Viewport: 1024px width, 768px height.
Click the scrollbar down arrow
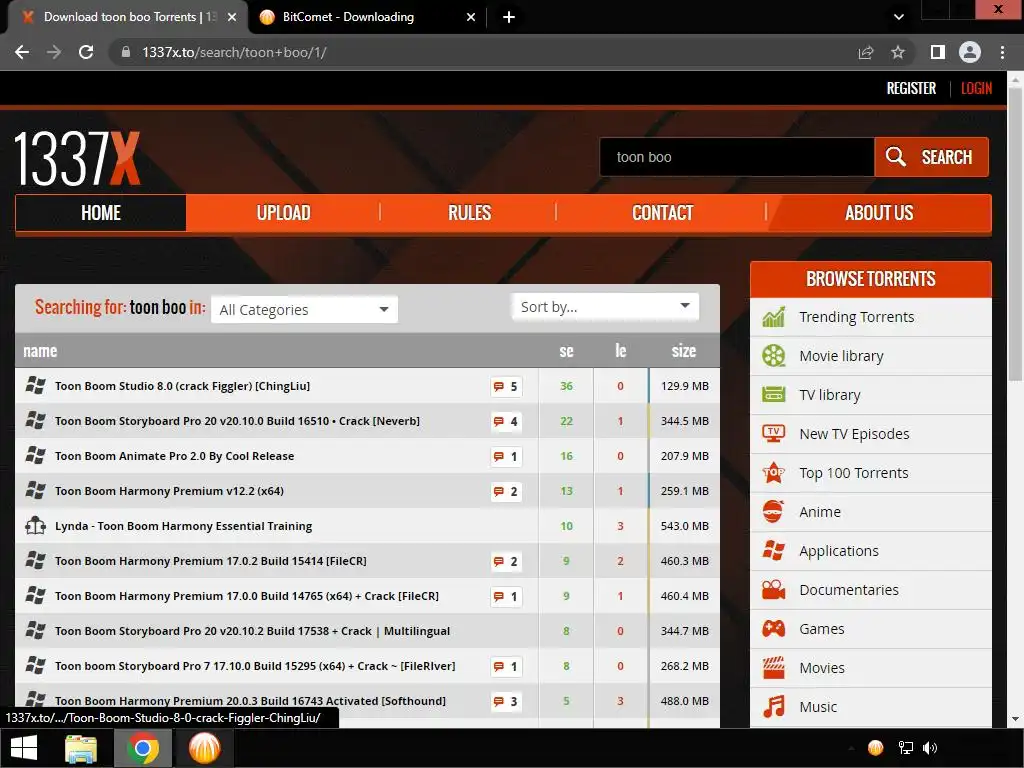(1015, 719)
